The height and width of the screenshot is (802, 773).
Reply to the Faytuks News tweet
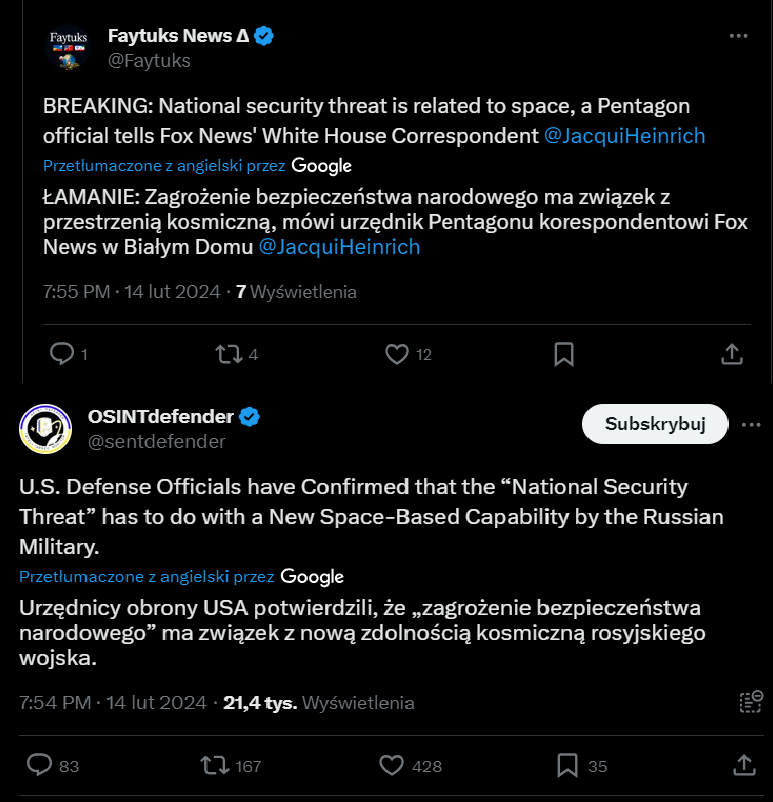[62, 353]
